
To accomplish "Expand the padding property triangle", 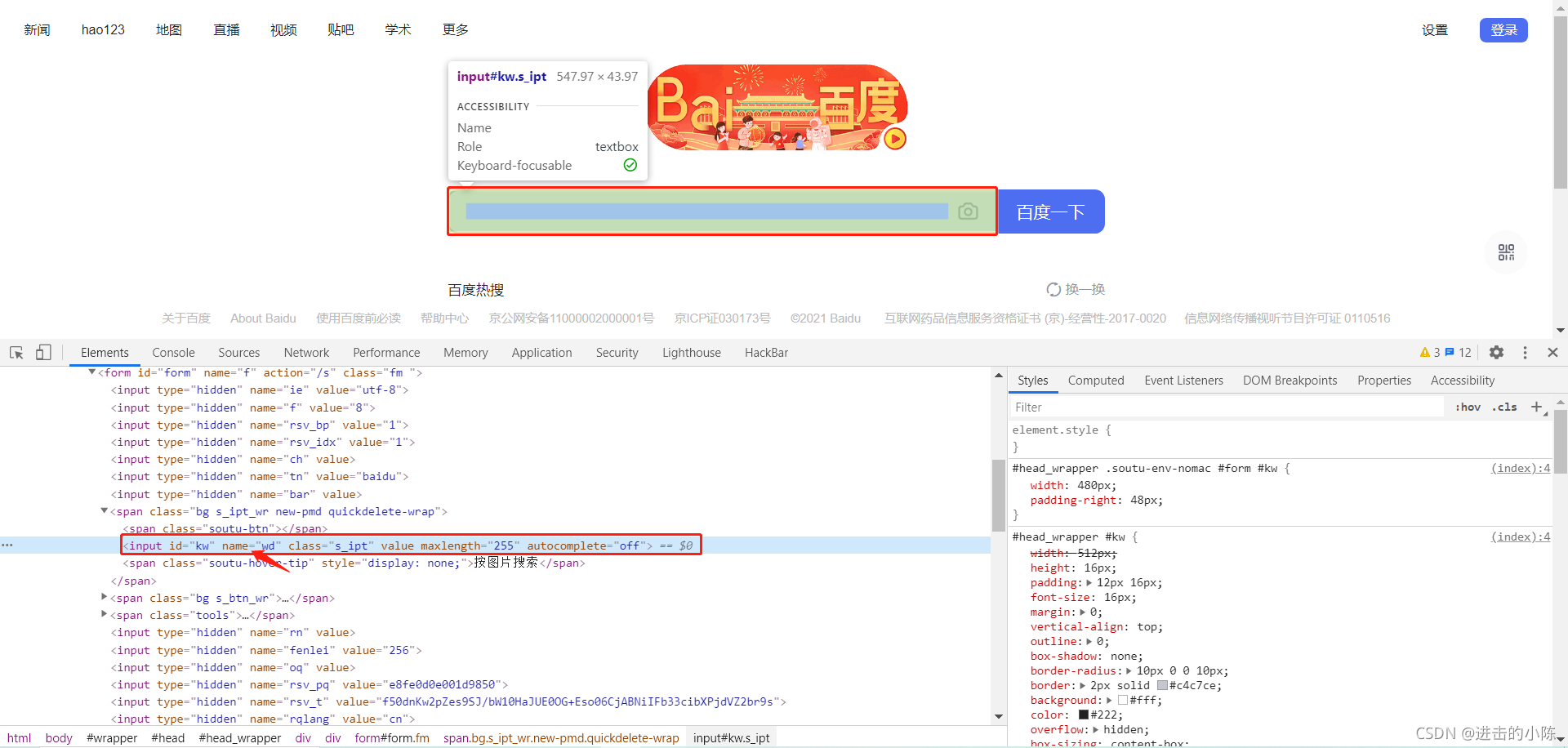I will click(x=1089, y=583).
